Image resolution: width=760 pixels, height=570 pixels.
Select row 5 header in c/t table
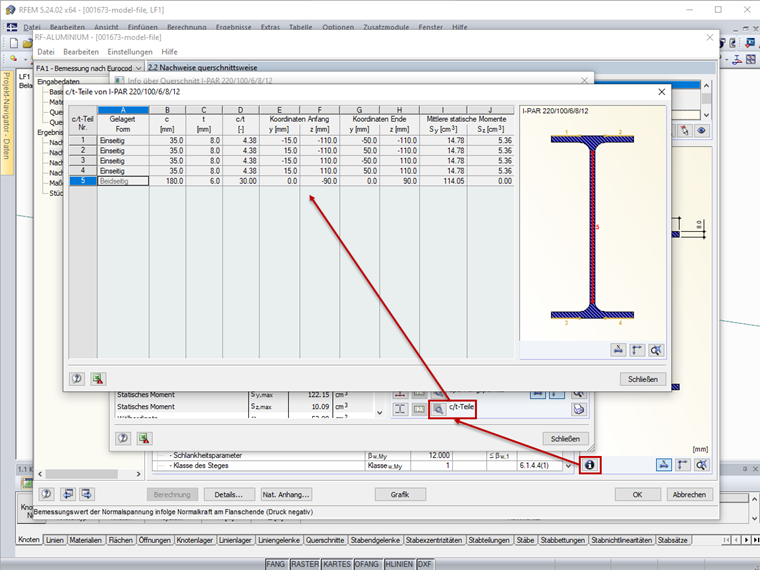coord(83,181)
